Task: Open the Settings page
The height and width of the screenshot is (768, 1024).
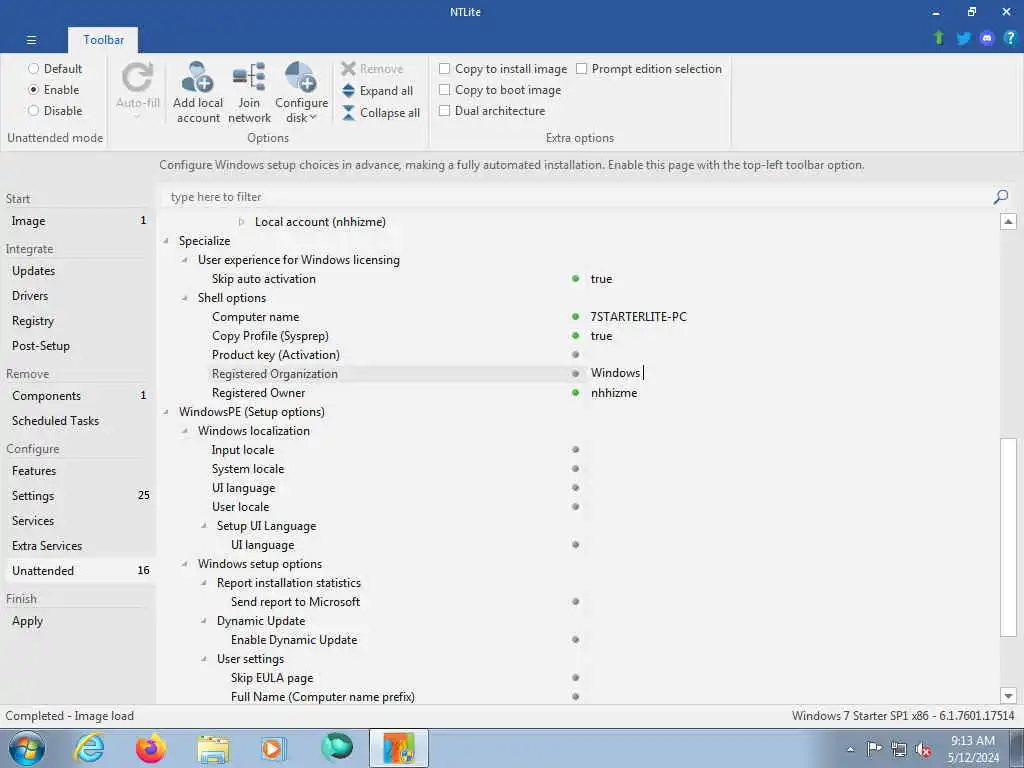Action: 78,496
